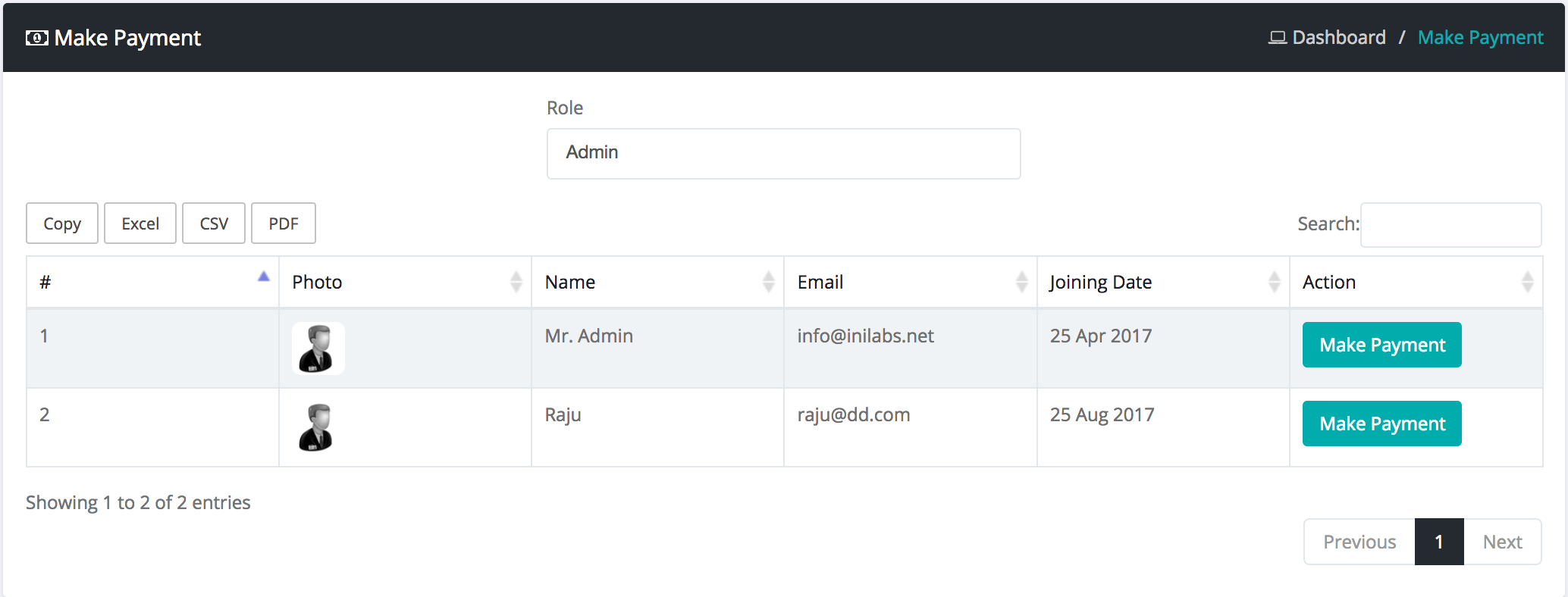Screen dimensions: 1568x597
Task: Click the Name column sort arrows
Action: click(768, 282)
